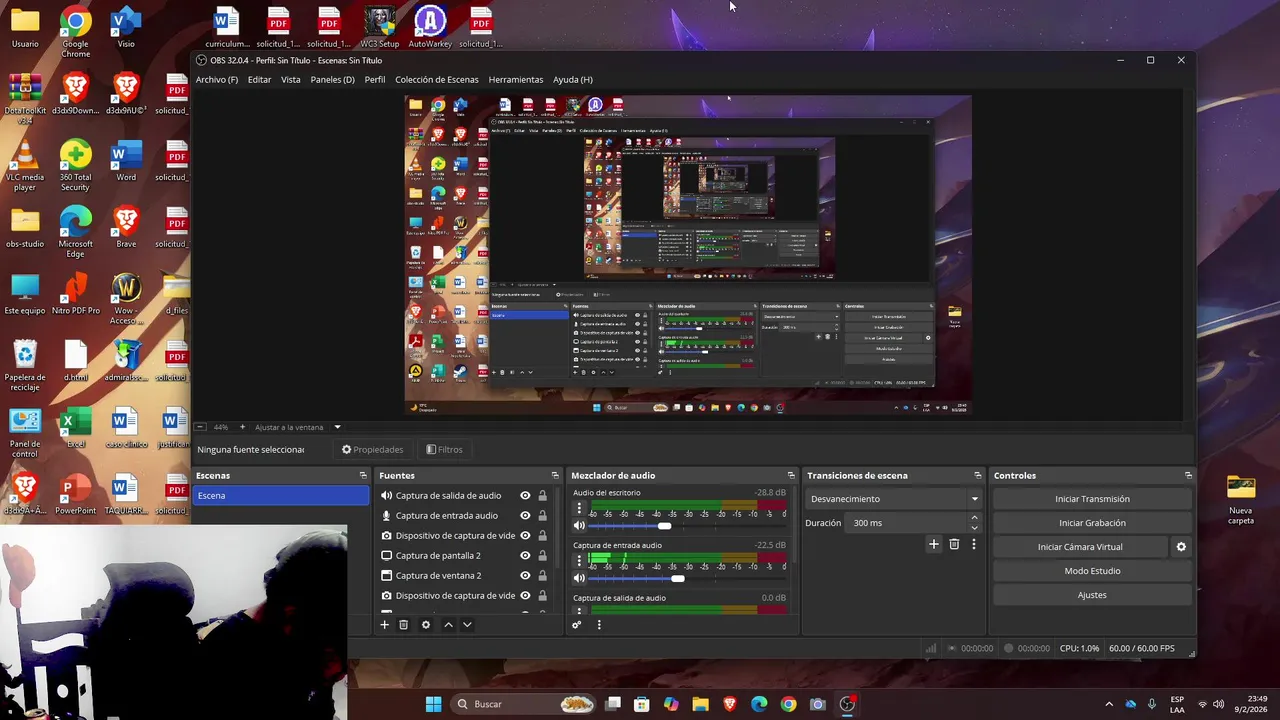Lock the Captura de salida de audio source

coord(542,496)
